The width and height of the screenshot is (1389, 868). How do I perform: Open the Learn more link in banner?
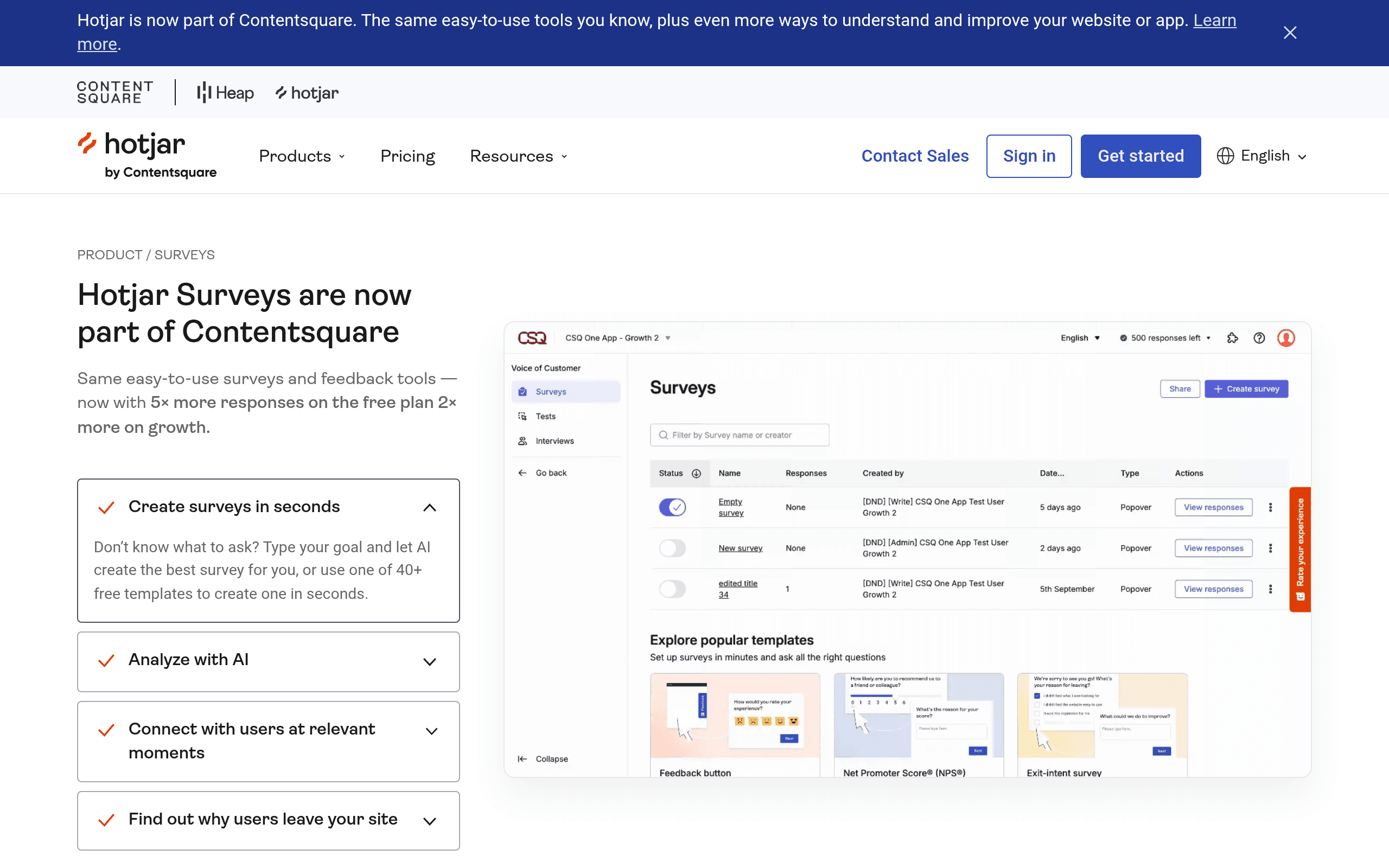(1214, 21)
